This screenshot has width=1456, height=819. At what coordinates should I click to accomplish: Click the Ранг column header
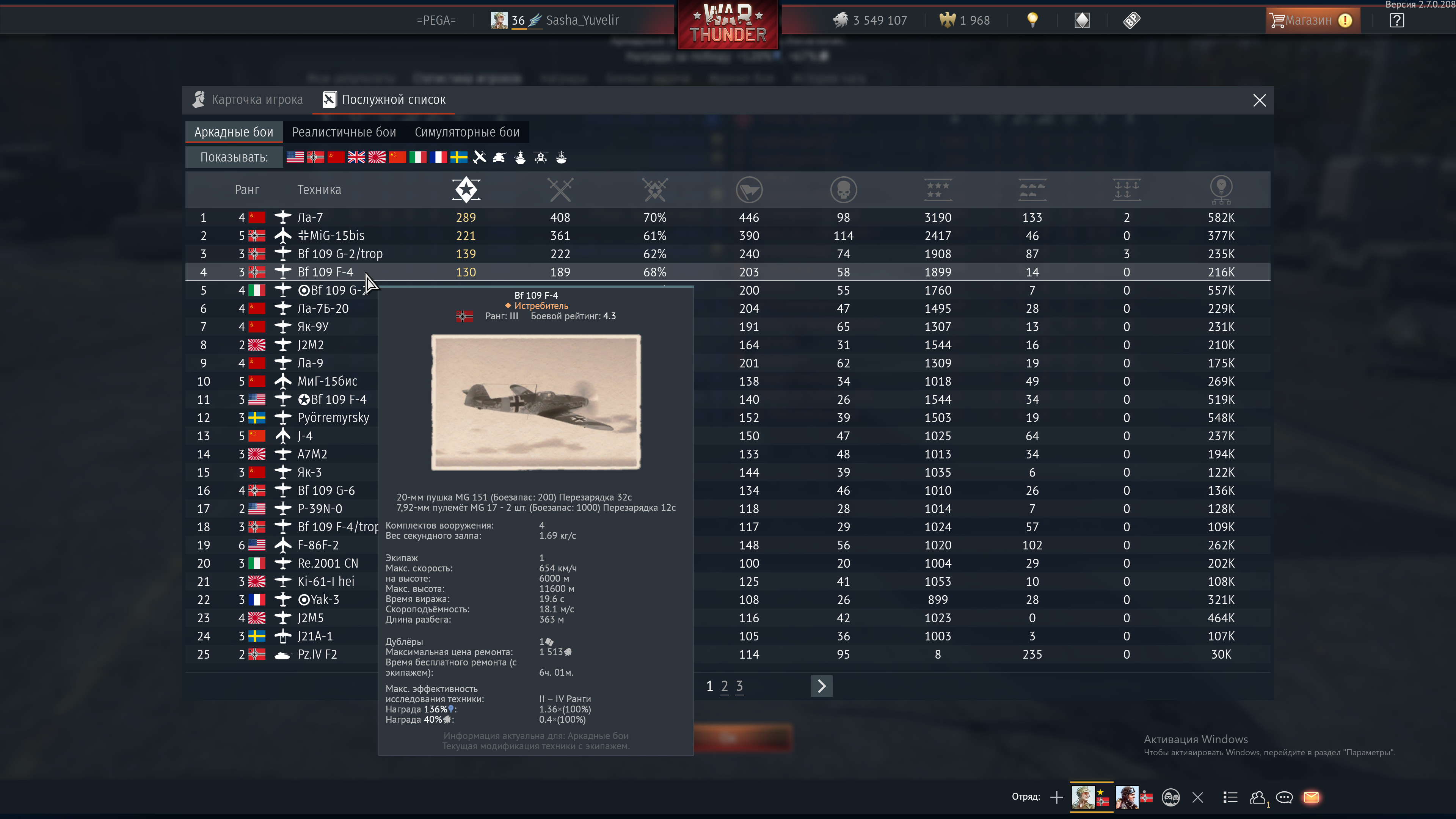247,189
